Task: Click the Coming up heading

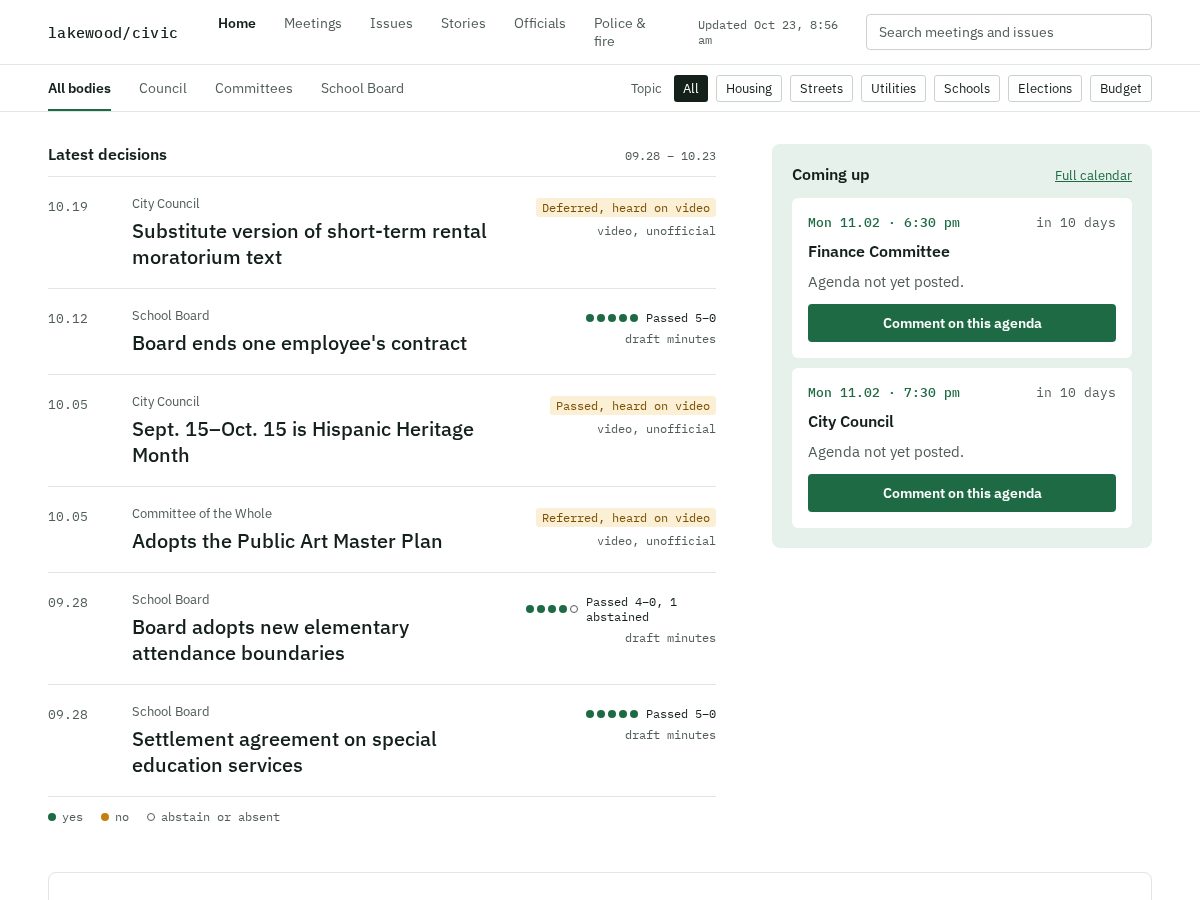Action: point(831,175)
